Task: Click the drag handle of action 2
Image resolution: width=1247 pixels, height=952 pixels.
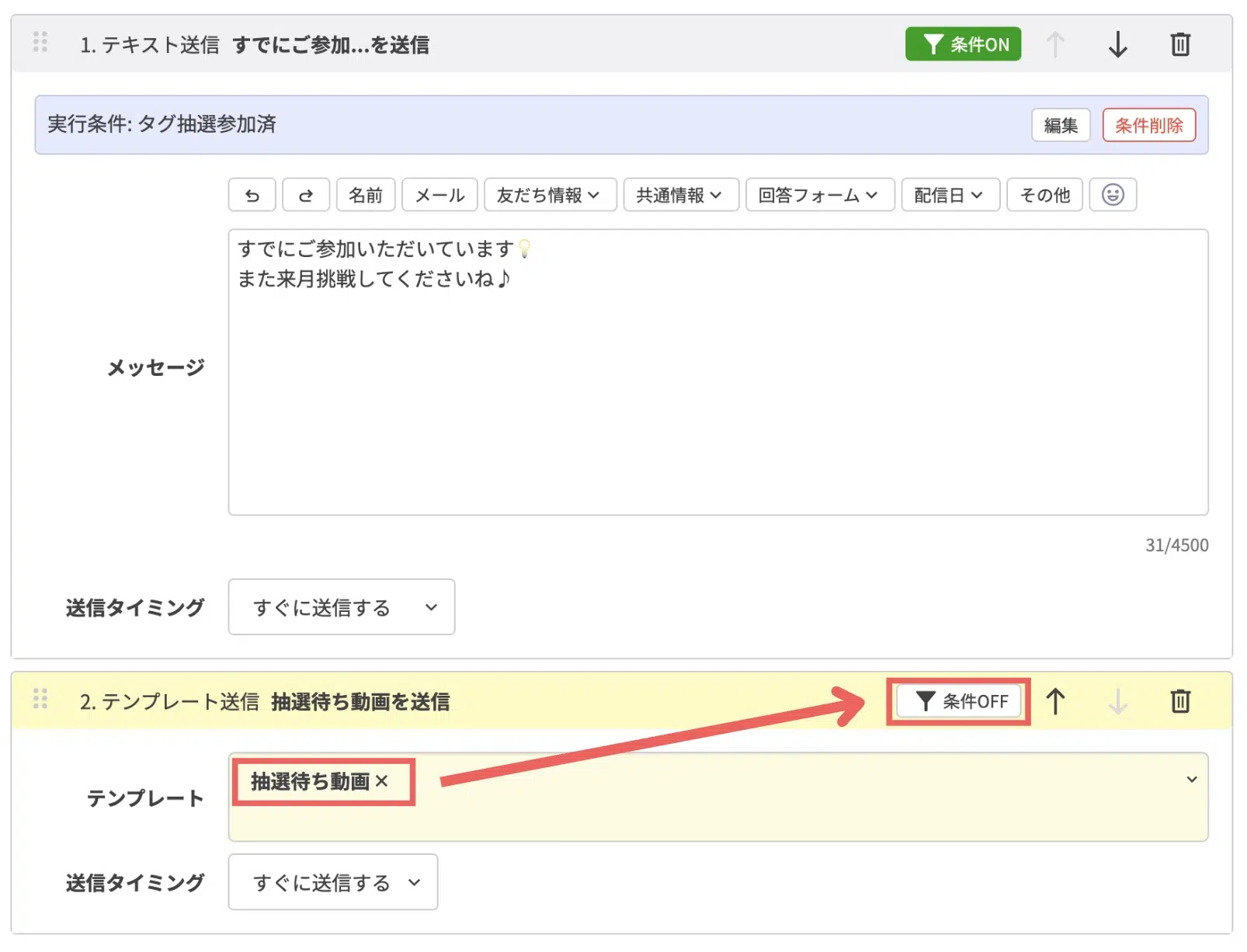Action: (x=40, y=699)
